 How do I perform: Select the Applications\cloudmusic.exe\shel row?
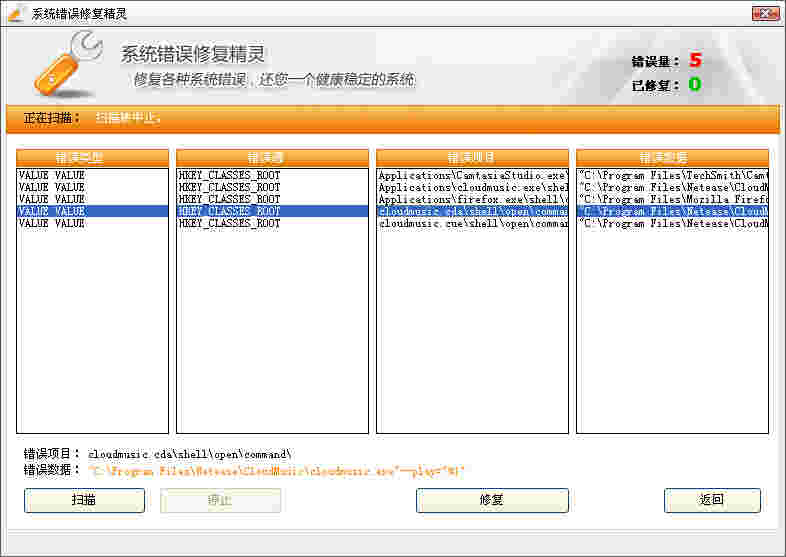point(473,188)
